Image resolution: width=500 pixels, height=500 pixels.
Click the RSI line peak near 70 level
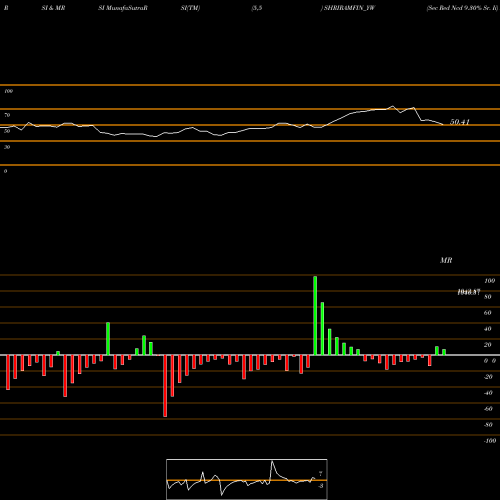(392, 106)
